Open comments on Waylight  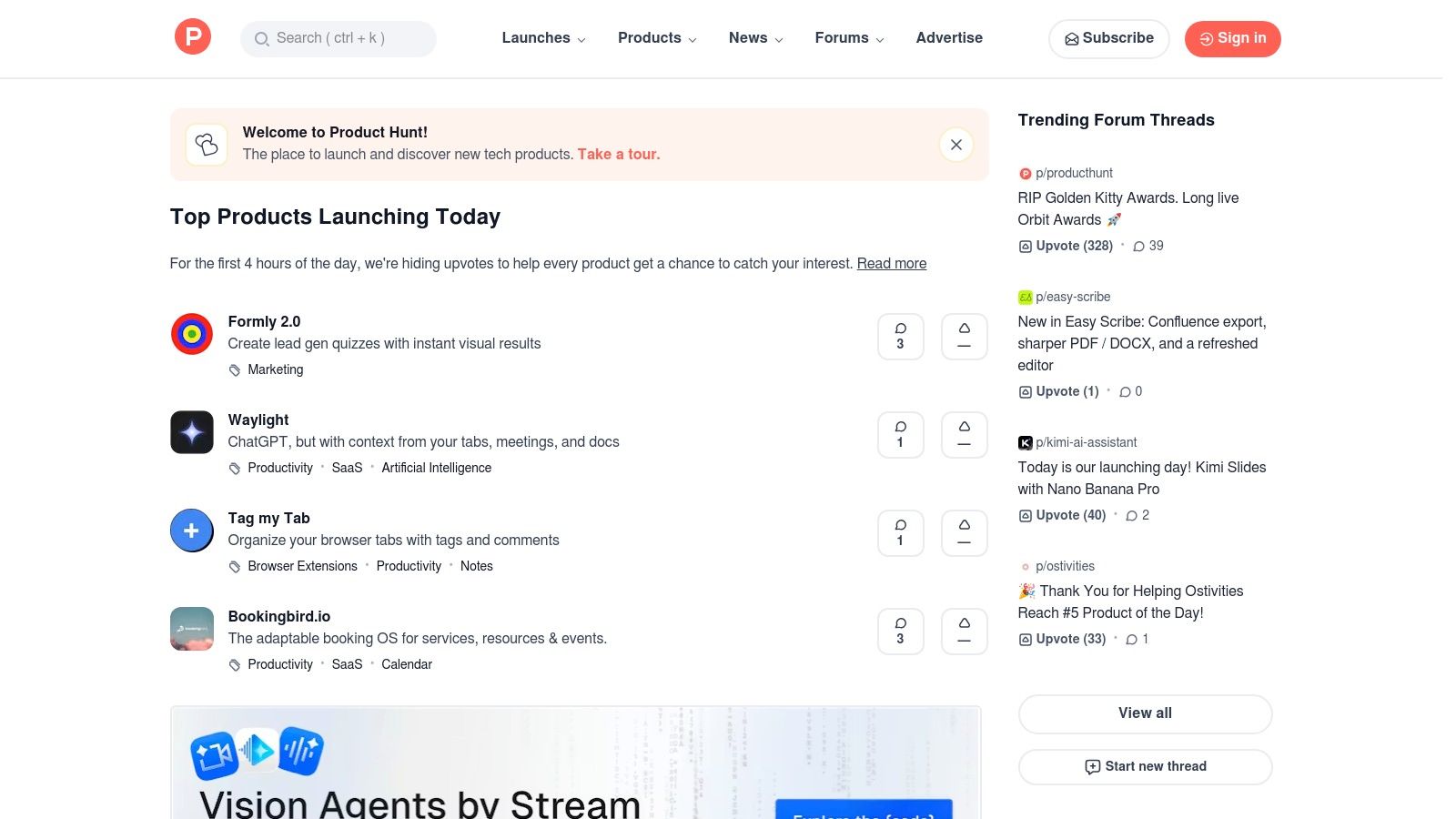[x=900, y=434]
